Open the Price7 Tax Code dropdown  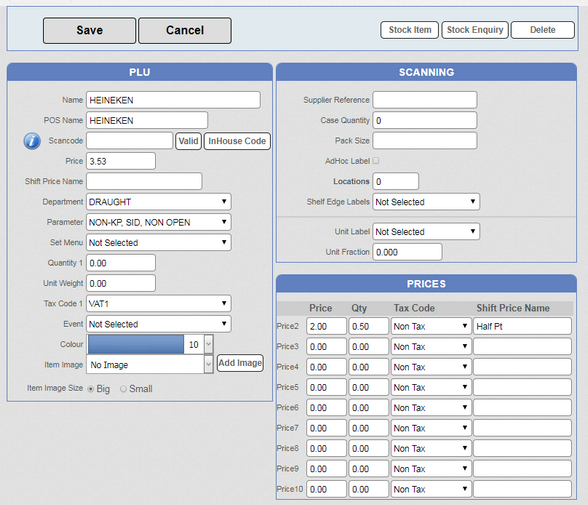431,428
